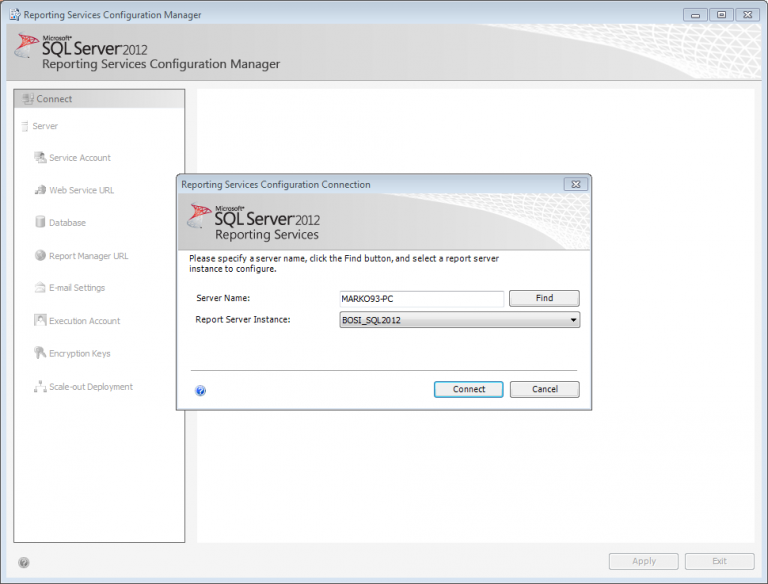Cancel the connection dialog
Viewport: 768px width, 584px height.
(545, 389)
